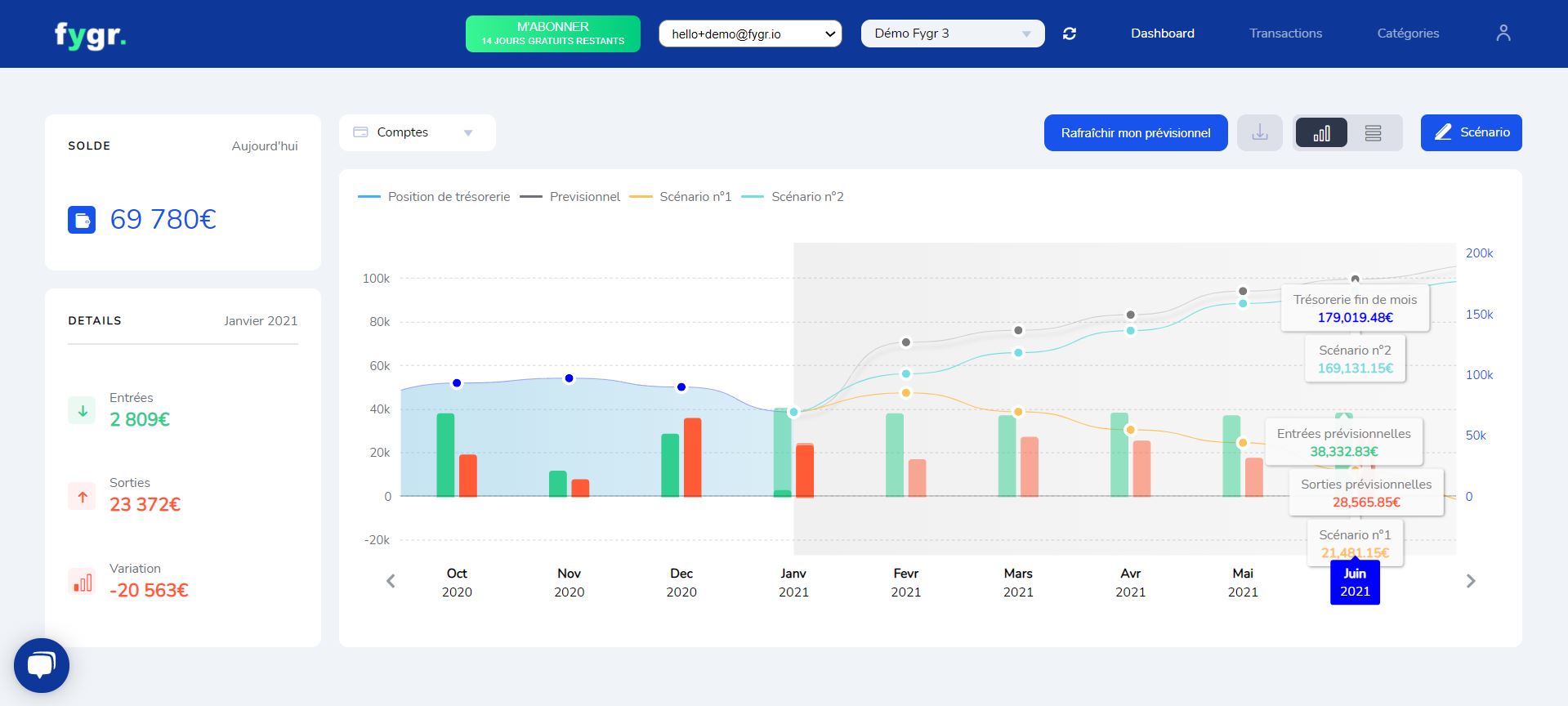Click the Variation chart icon
The height and width of the screenshot is (706, 1568).
[x=82, y=582]
